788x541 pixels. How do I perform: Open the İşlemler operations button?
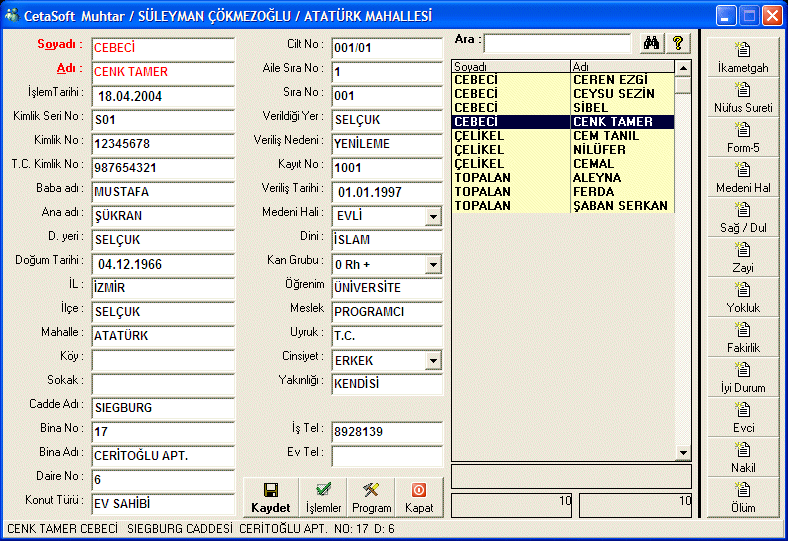323,496
